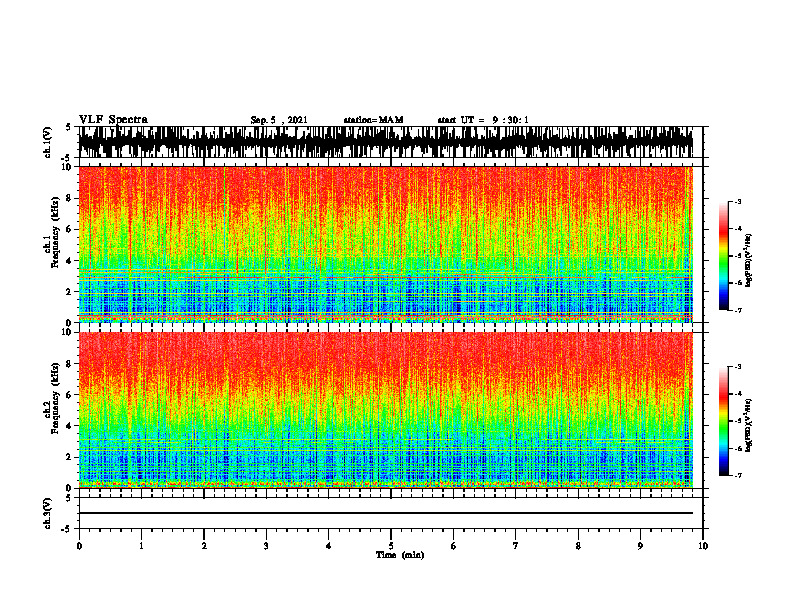Click the '-3' label on ch.1 colorbar
The width and height of the screenshot is (792, 612).
(738, 202)
